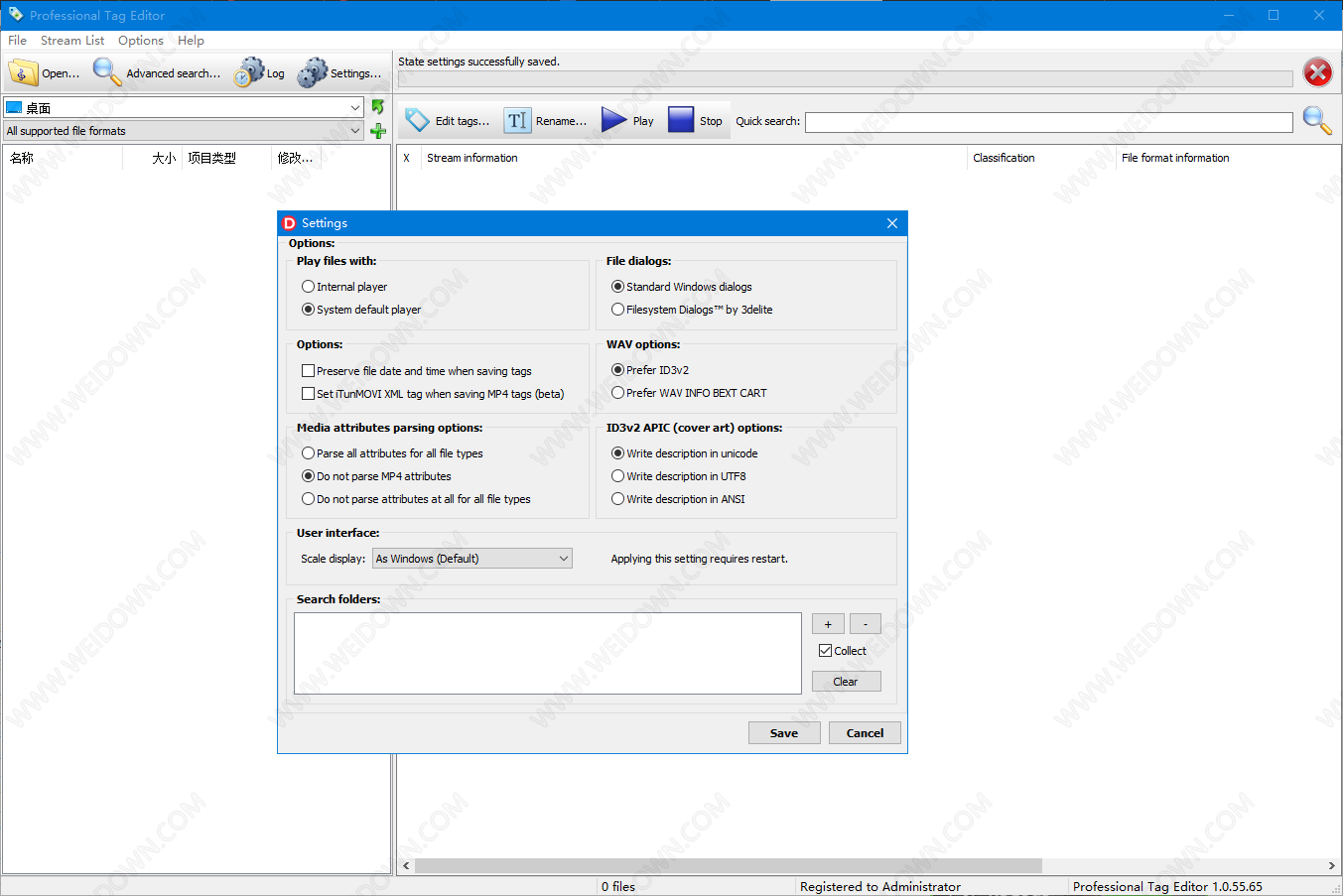Click the X column header
1343x896 pixels.
coord(408,158)
